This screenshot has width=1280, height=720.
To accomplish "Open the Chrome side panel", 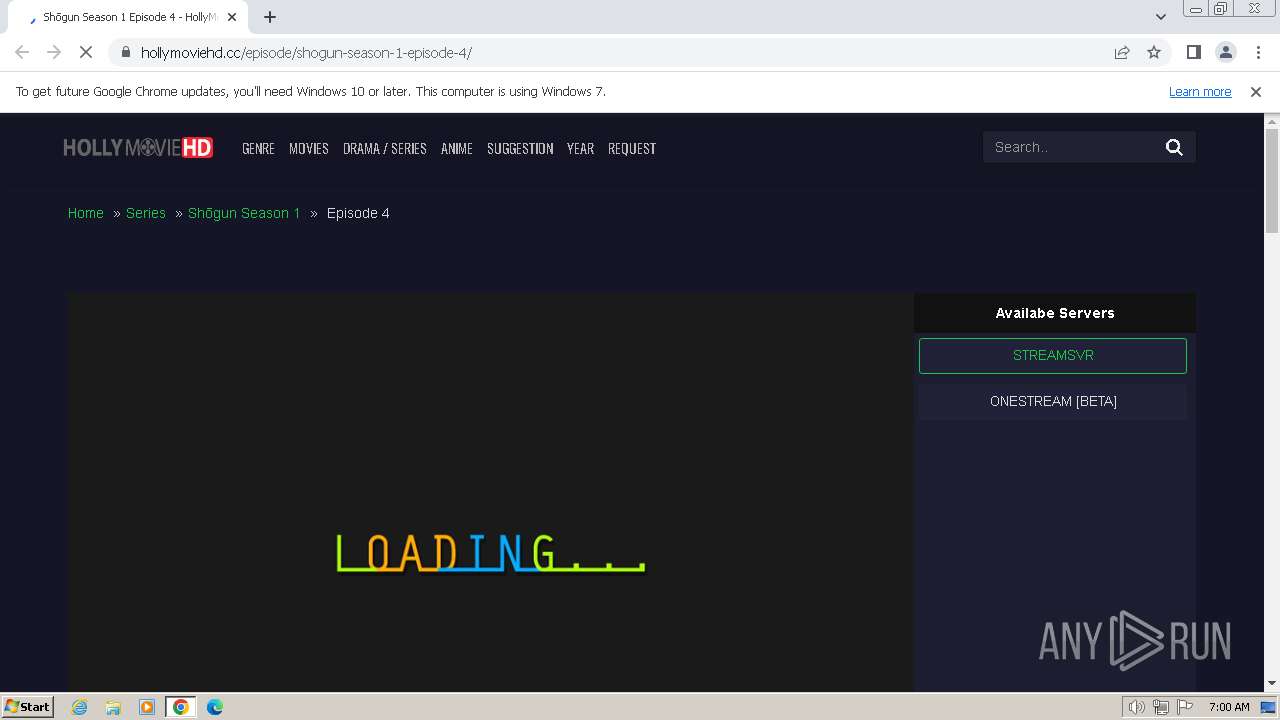I will pos(1193,52).
